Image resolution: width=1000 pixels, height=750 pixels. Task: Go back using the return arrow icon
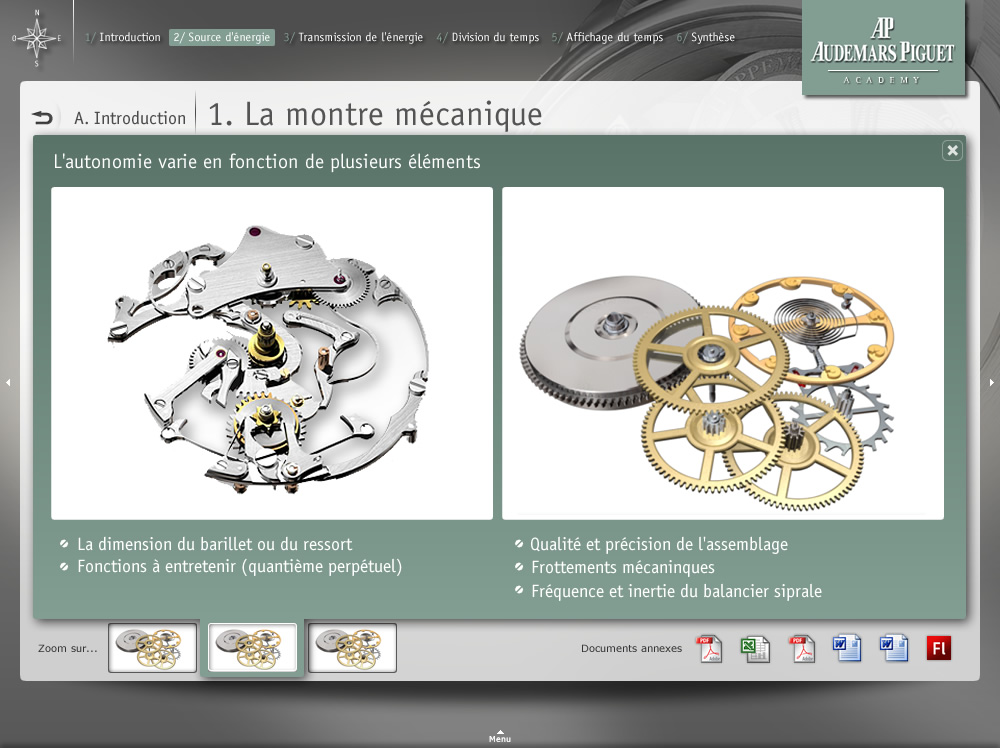[x=43, y=117]
